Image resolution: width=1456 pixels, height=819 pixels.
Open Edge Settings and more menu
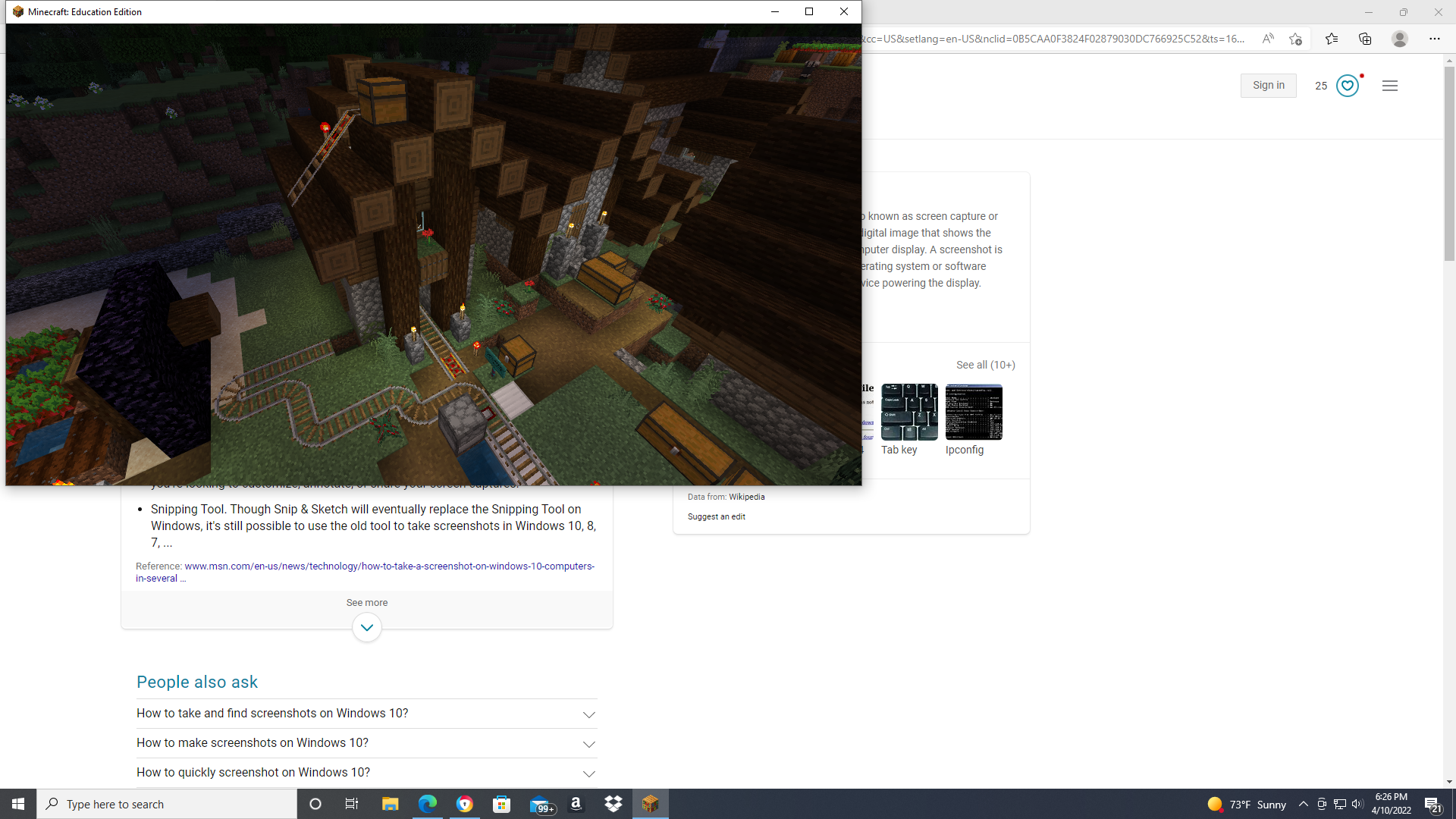click(x=1434, y=39)
